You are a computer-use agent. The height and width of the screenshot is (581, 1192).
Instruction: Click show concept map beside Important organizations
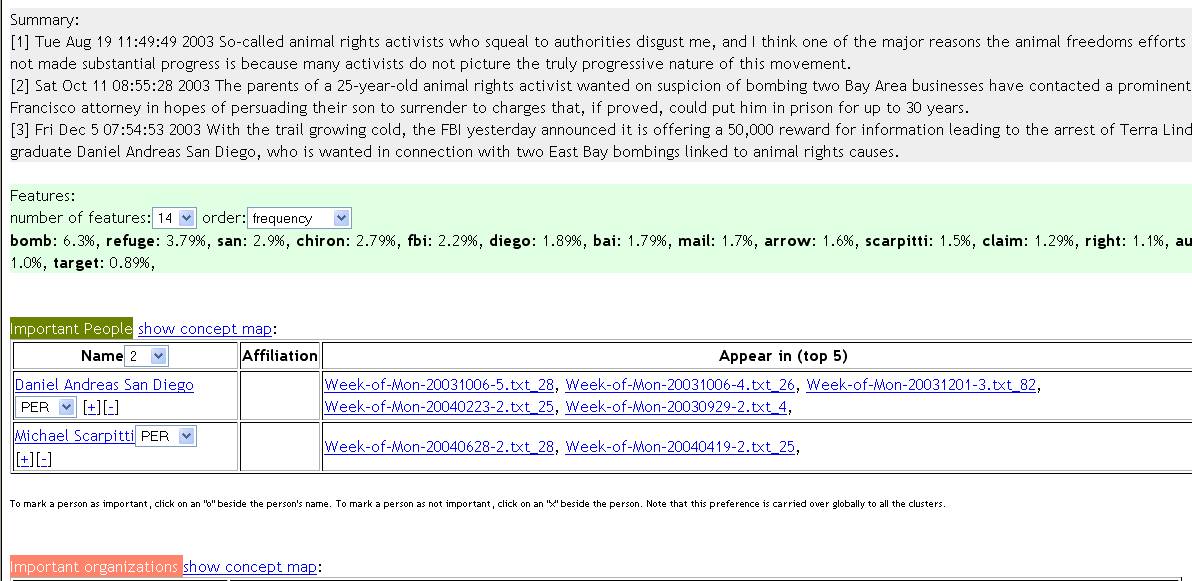250,567
